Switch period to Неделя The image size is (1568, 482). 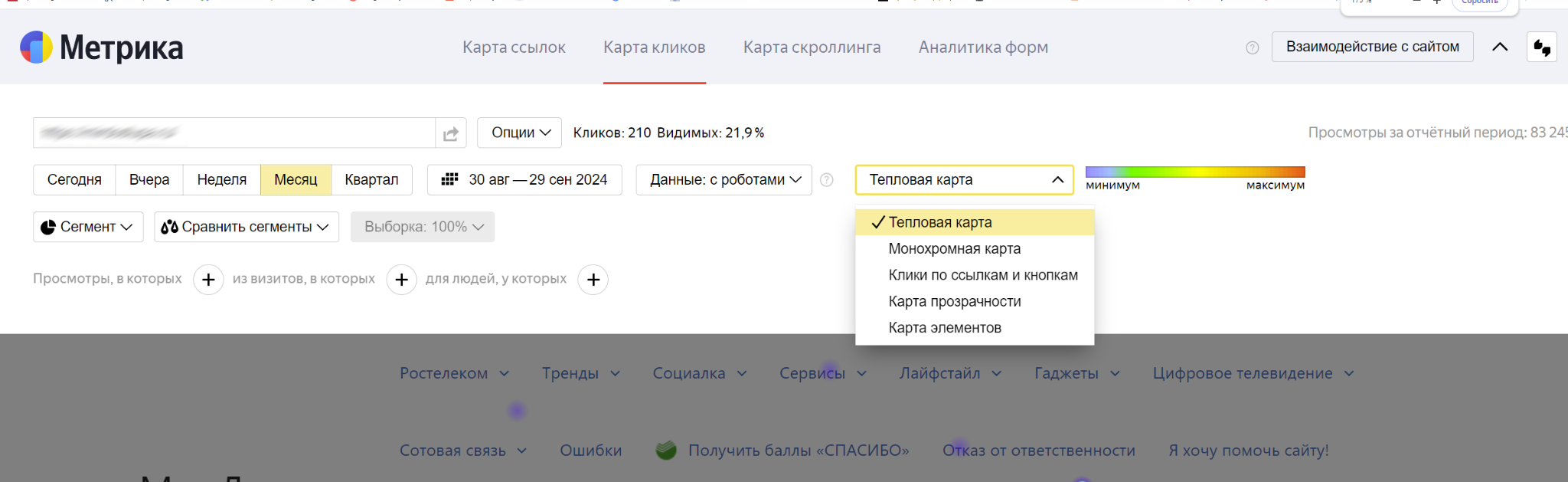(221, 180)
